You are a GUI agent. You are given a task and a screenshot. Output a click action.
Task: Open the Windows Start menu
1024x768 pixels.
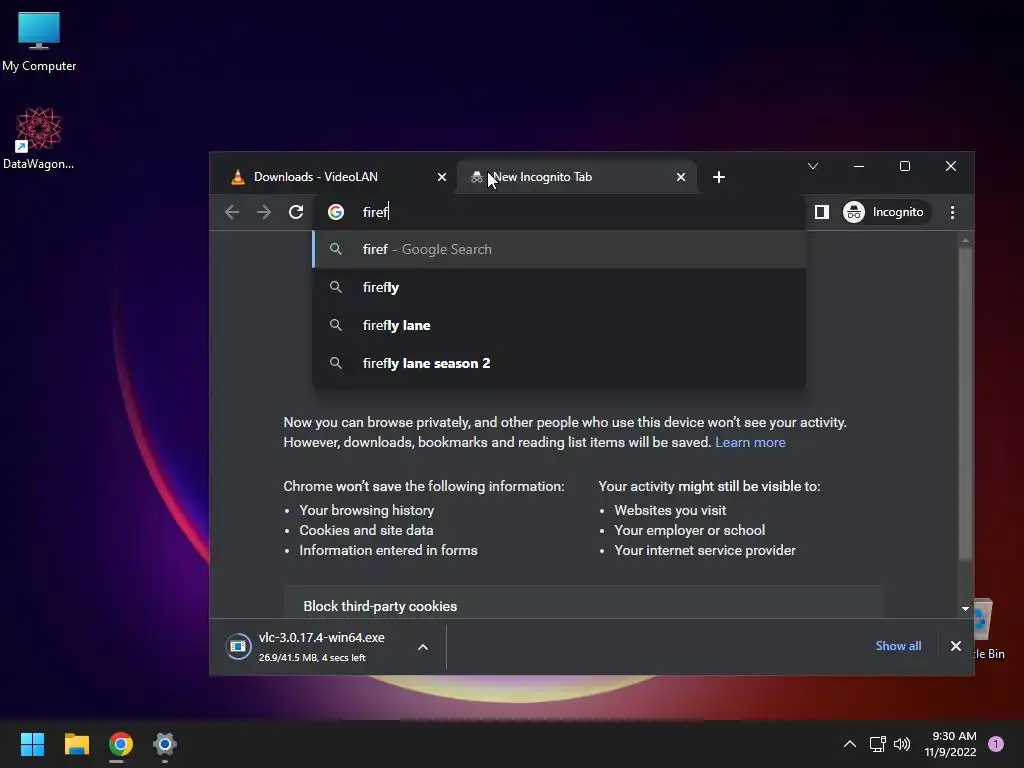32,744
